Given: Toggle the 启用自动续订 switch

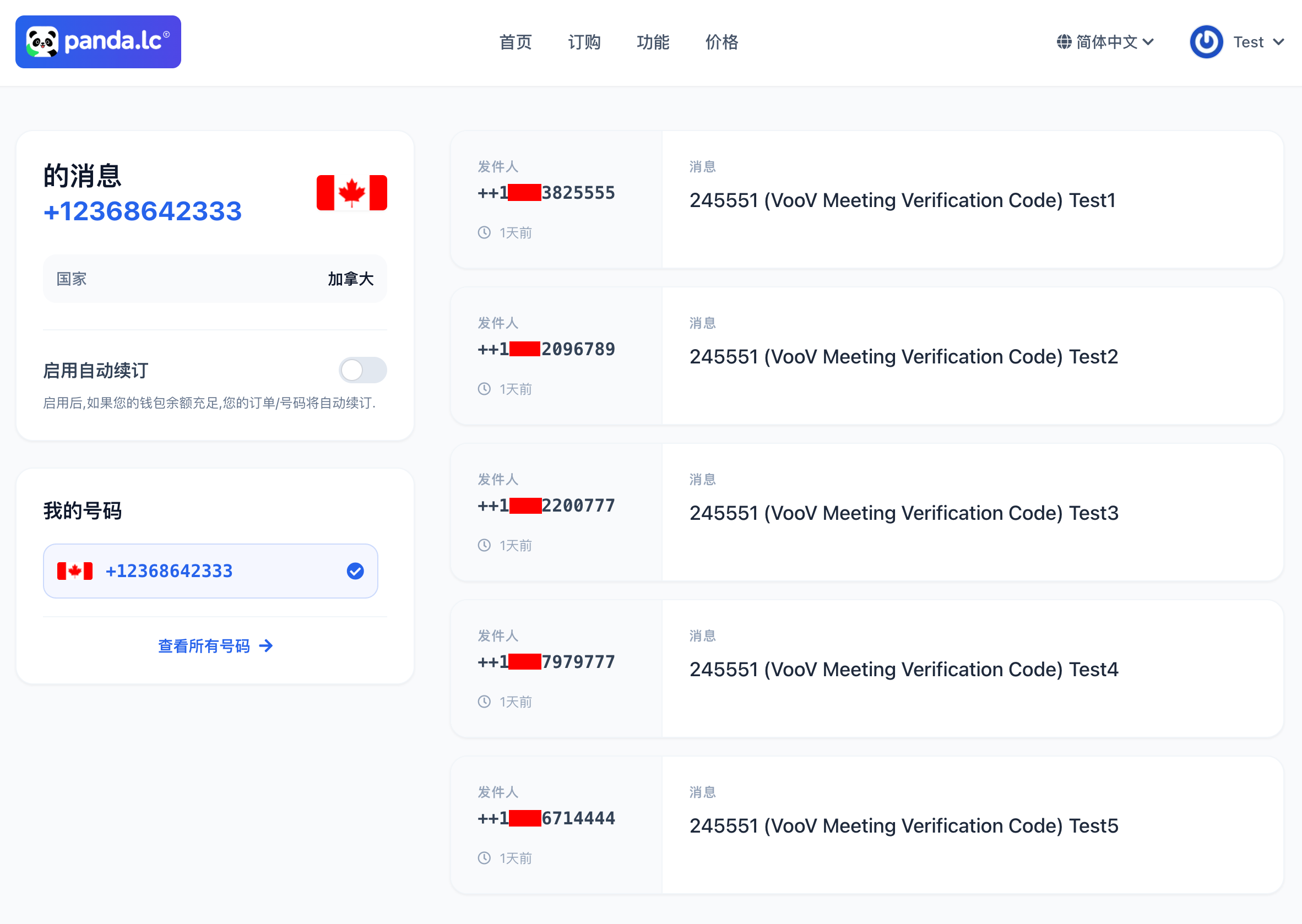Looking at the screenshot, I should coord(362,371).
